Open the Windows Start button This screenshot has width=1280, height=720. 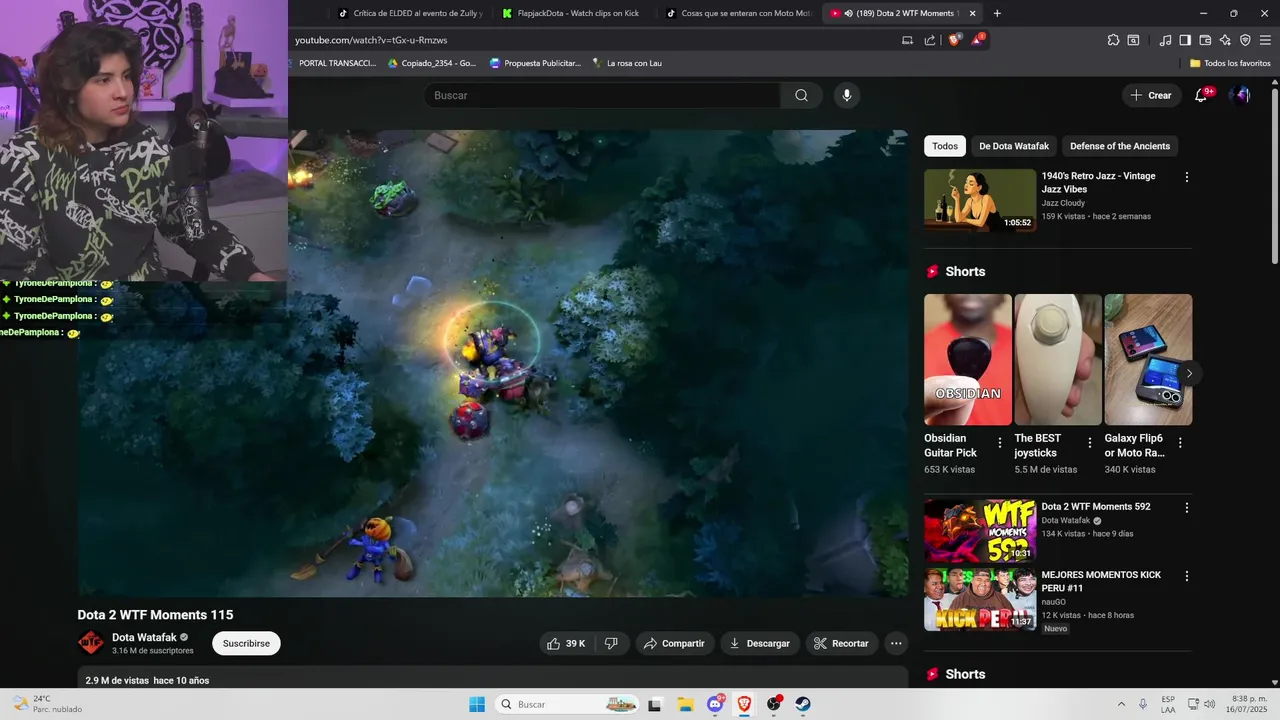(476, 704)
